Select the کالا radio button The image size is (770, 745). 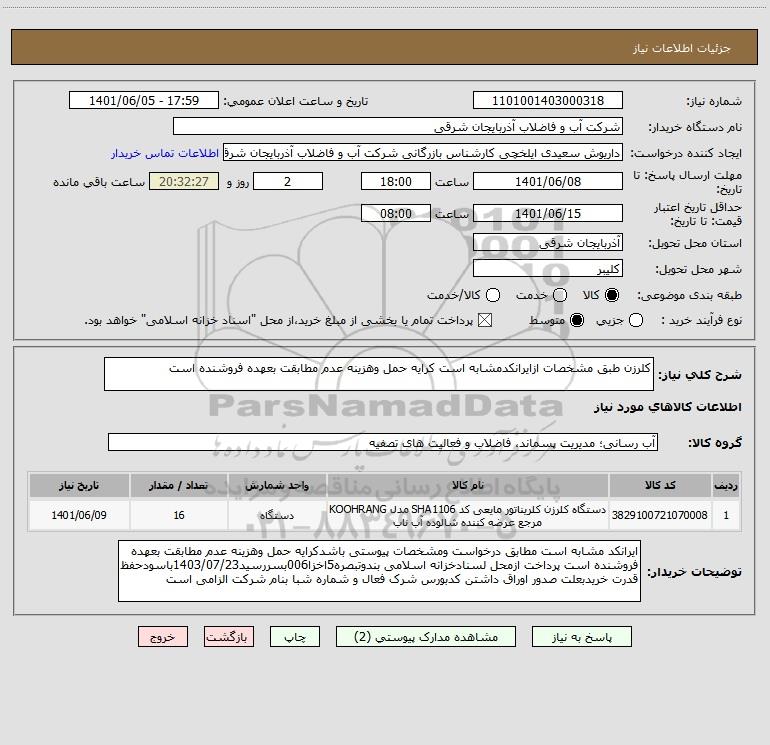pos(612,295)
